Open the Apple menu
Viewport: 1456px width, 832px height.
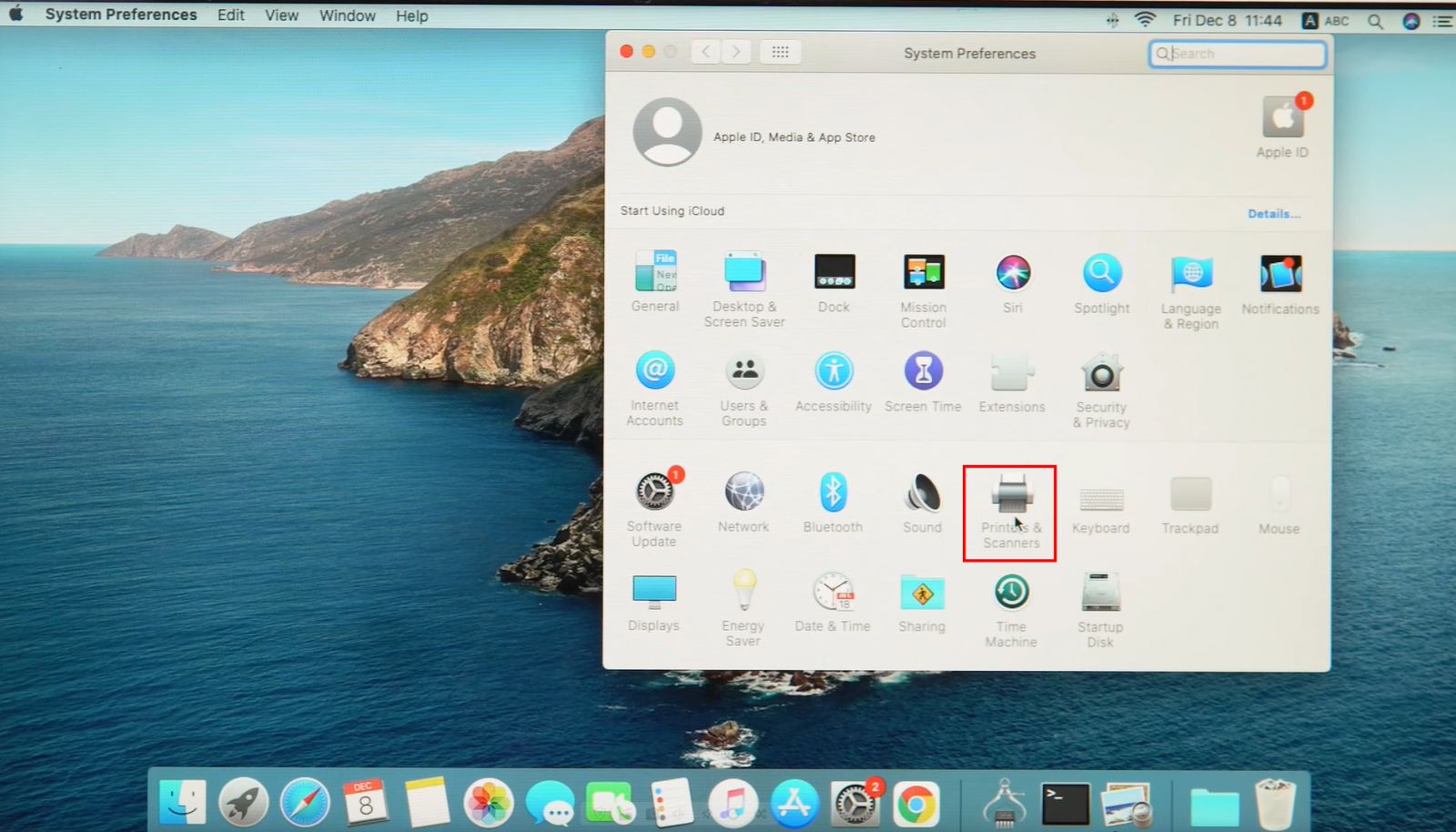pos(15,15)
